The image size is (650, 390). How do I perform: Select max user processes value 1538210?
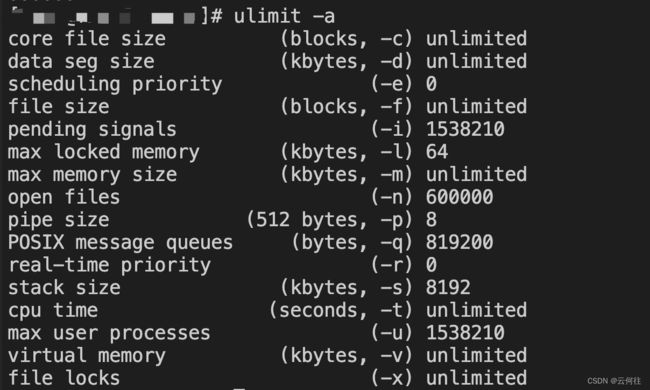[x=465, y=333]
